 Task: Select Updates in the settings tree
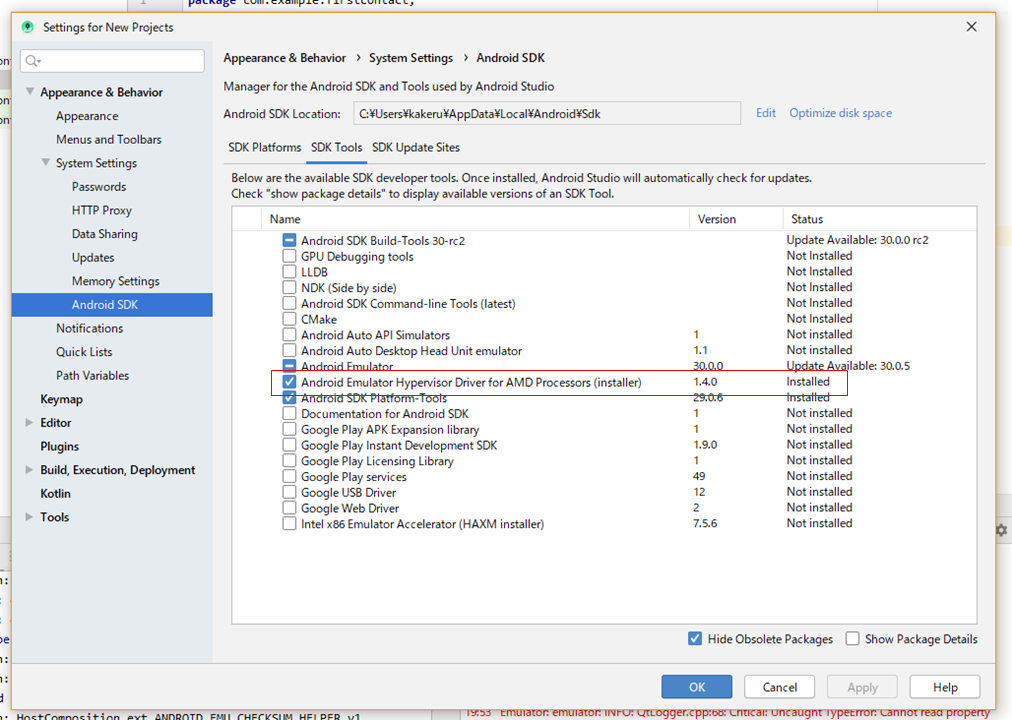(x=93, y=257)
